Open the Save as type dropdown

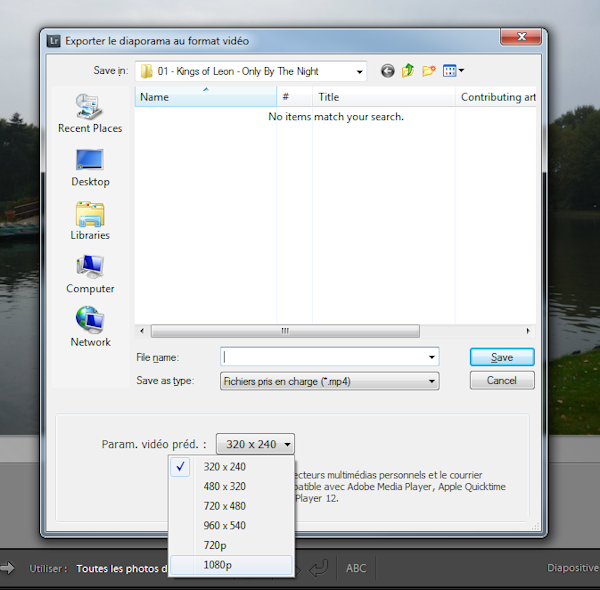click(432, 381)
